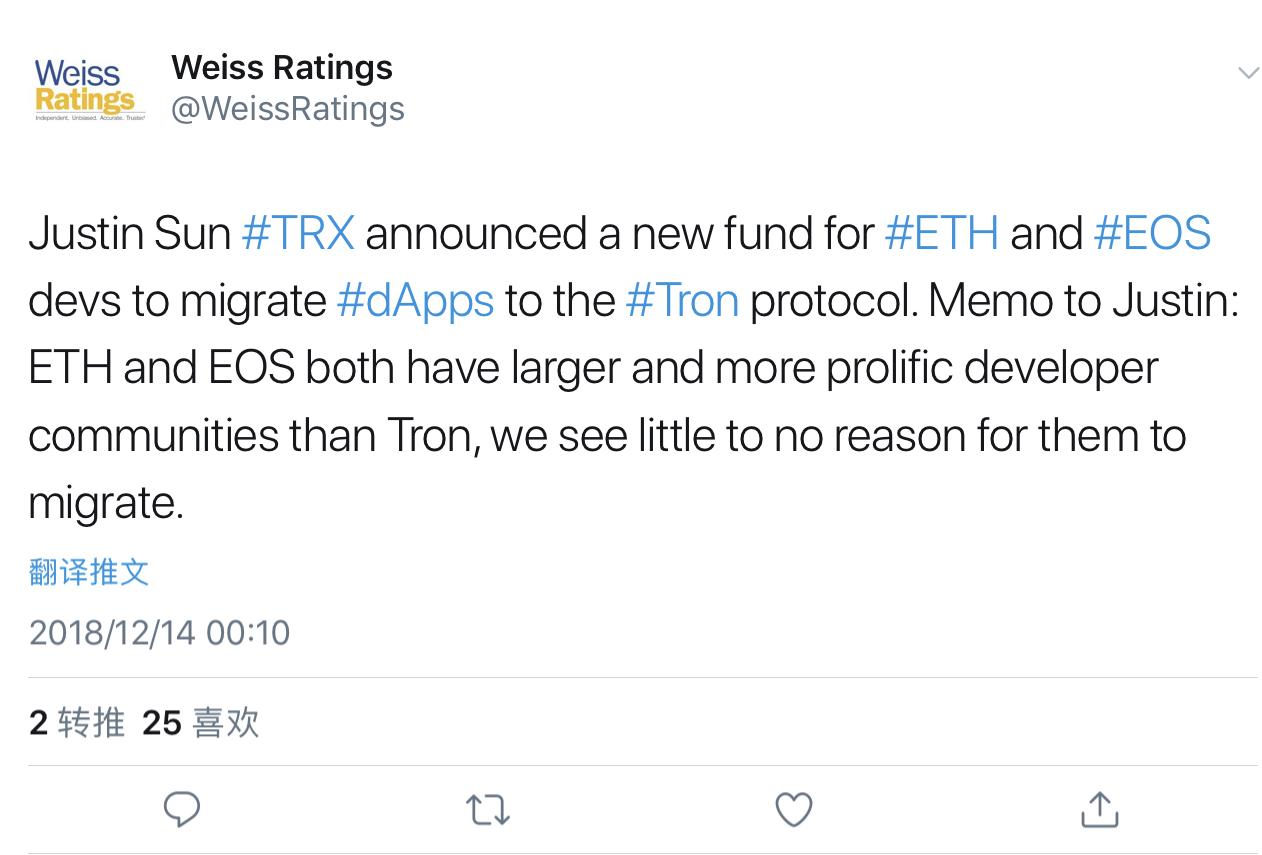Open the #ETH hashtag
This screenshot has height=855, width=1262.
click(x=942, y=233)
